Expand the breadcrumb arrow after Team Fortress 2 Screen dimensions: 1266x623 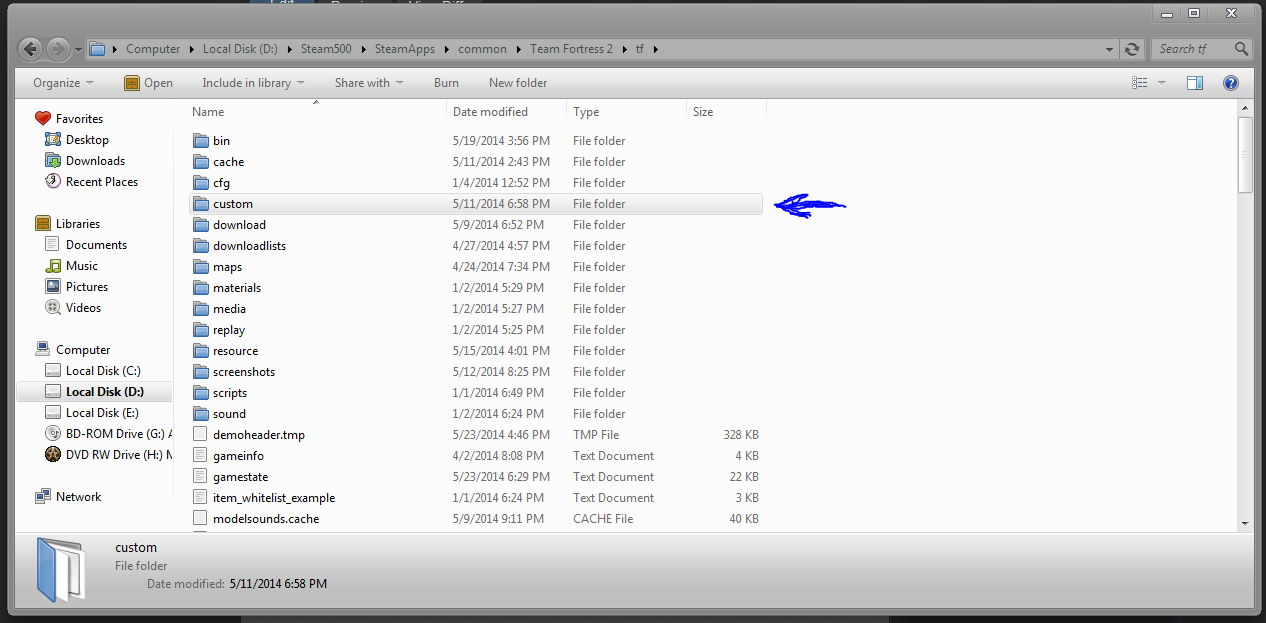623,49
